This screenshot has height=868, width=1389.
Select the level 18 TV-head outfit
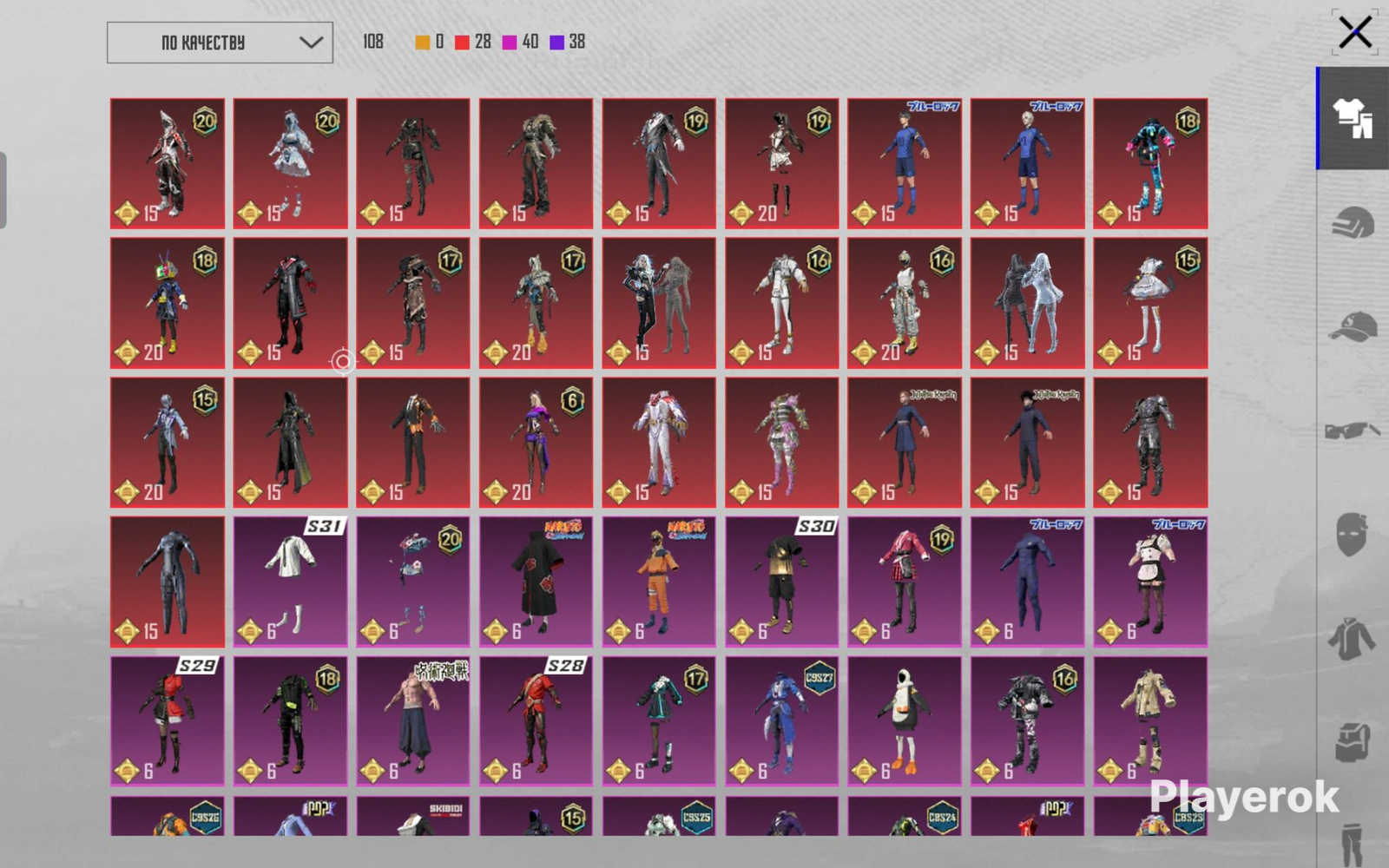click(x=167, y=303)
